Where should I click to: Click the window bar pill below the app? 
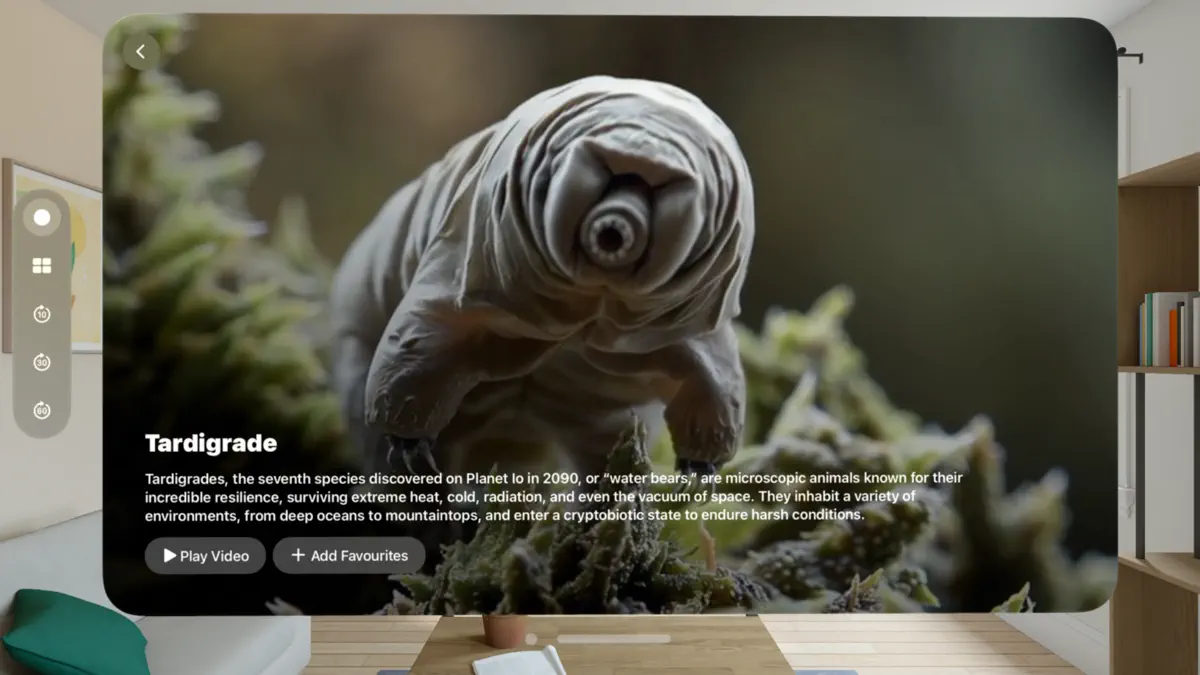(x=613, y=637)
